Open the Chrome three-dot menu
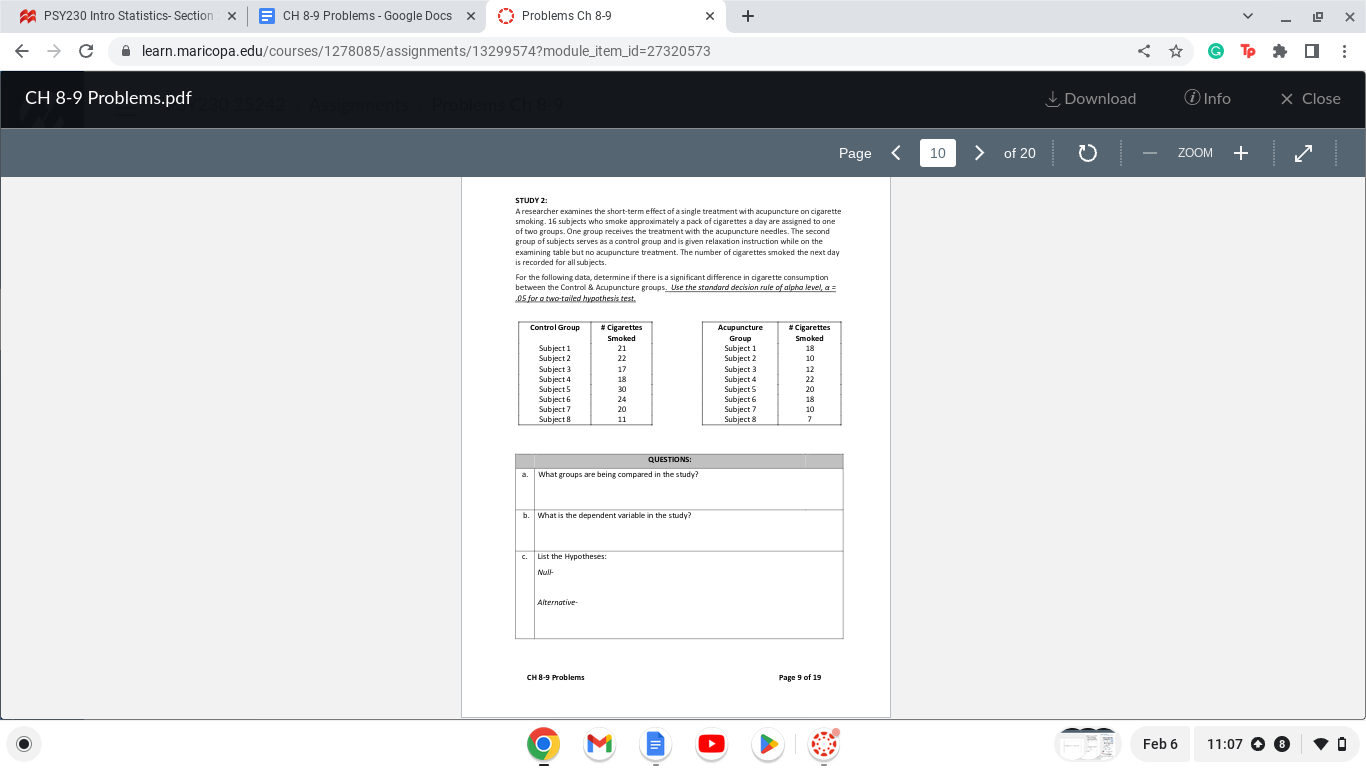 (x=1344, y=50)
